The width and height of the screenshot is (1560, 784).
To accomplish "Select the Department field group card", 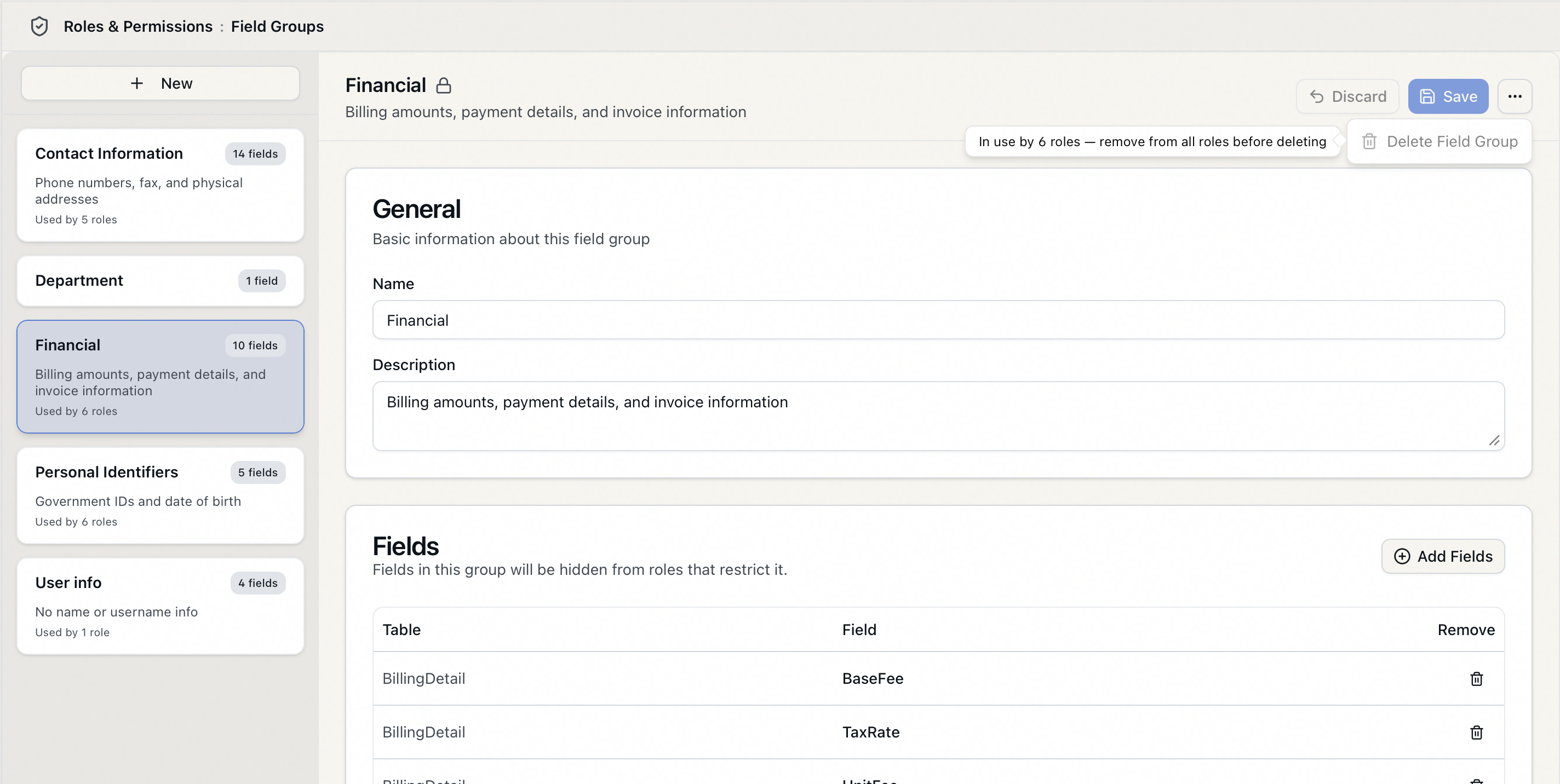I will click(x=160, y=281).
